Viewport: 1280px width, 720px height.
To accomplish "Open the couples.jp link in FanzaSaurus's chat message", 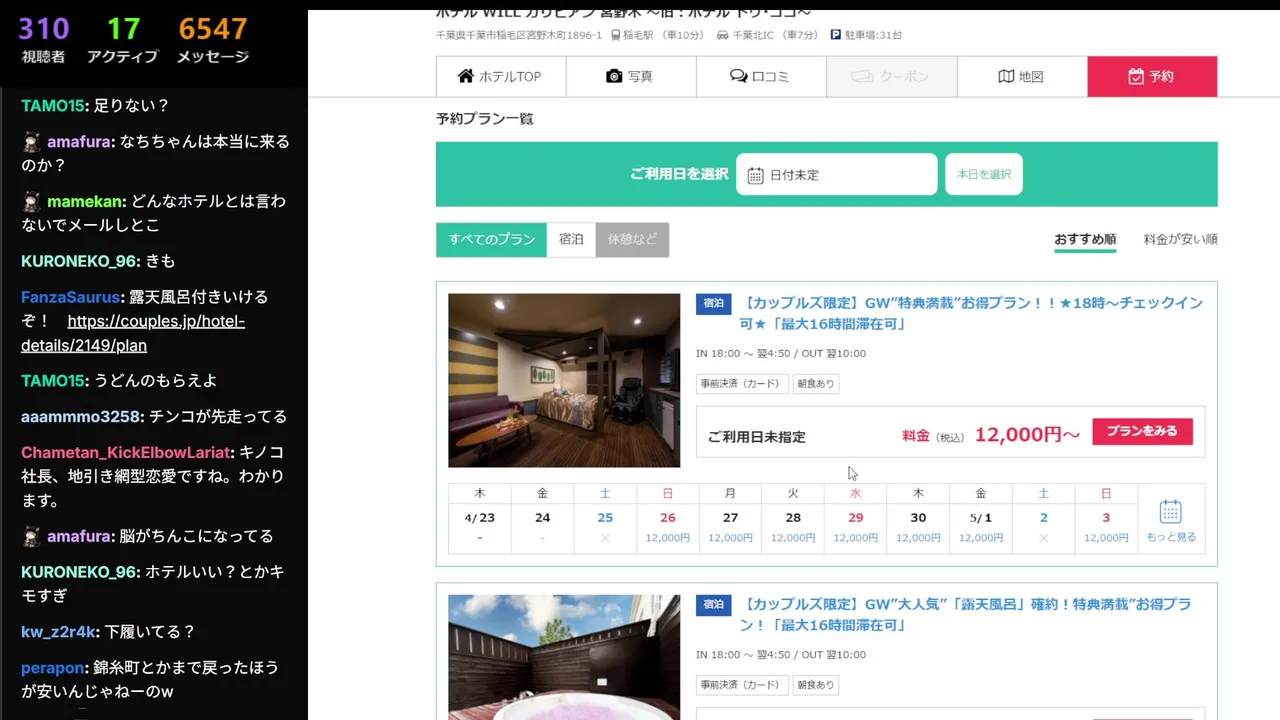I will tap(132, 333).
